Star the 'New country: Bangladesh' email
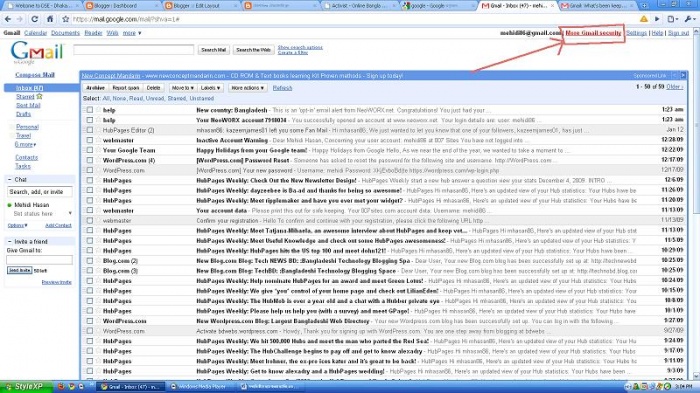The image size is (700, 393). tap(98, 110)
